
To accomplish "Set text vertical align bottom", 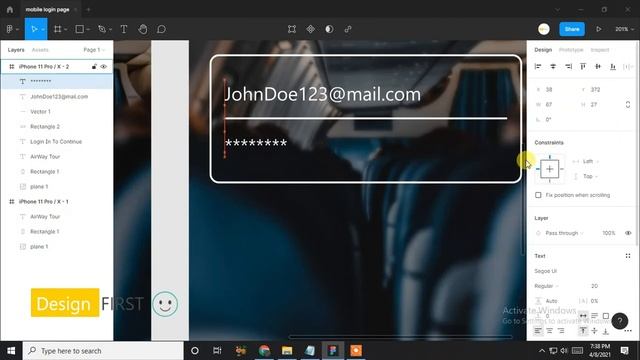I will click(x=606, y=331).
